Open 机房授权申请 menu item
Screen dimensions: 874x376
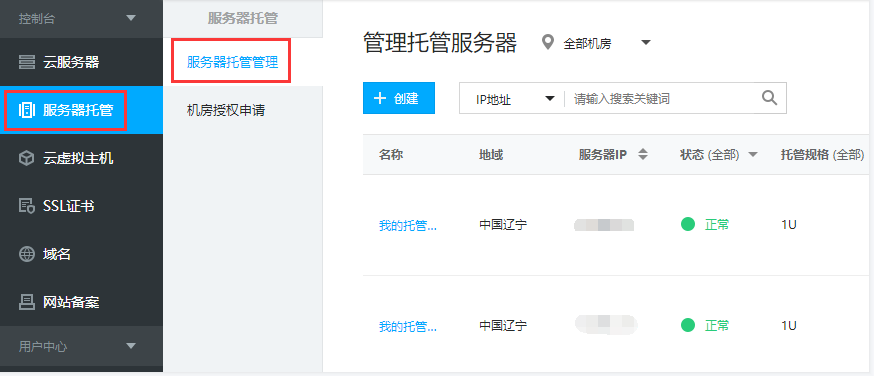(226, 111)
